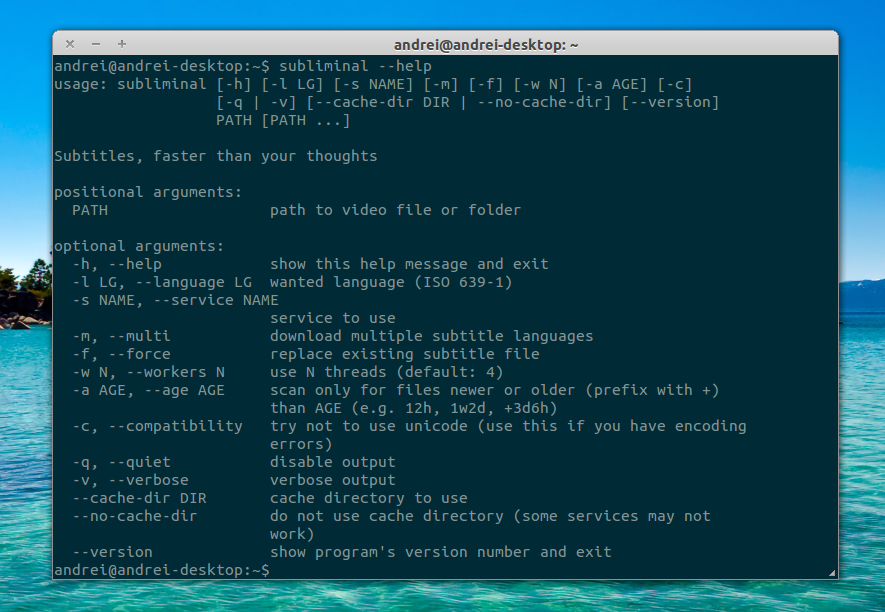
Task: Click the terminal window's corner resize grip
Action: click(832, 573)
